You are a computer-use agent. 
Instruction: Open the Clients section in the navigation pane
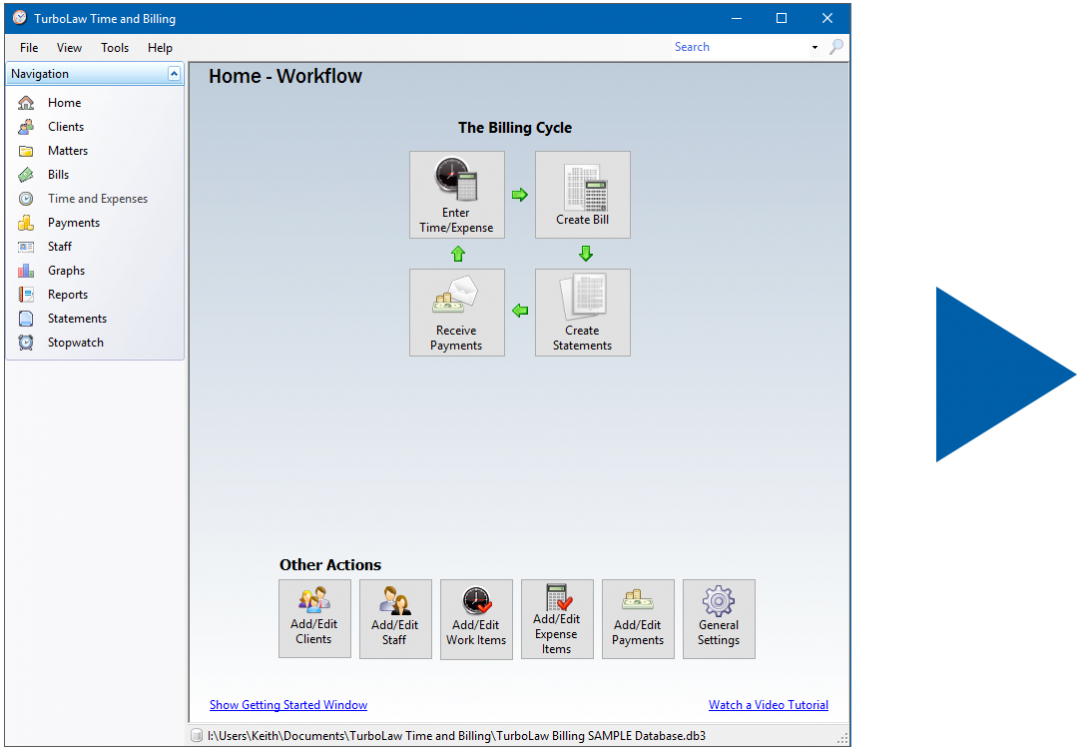pyautogui.click(x=63, y=126)
